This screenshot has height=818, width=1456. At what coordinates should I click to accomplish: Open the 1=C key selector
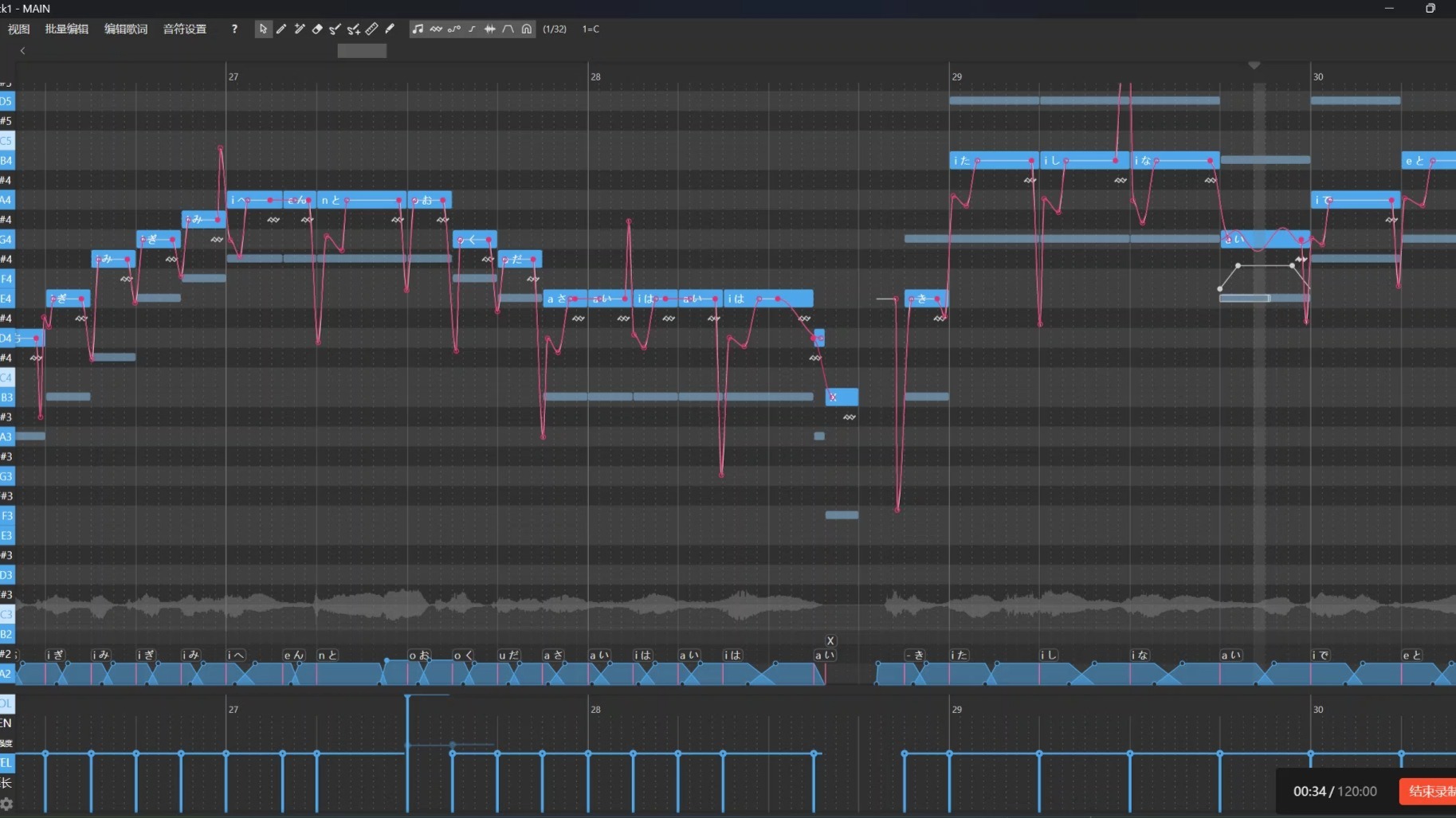[591, 29]
